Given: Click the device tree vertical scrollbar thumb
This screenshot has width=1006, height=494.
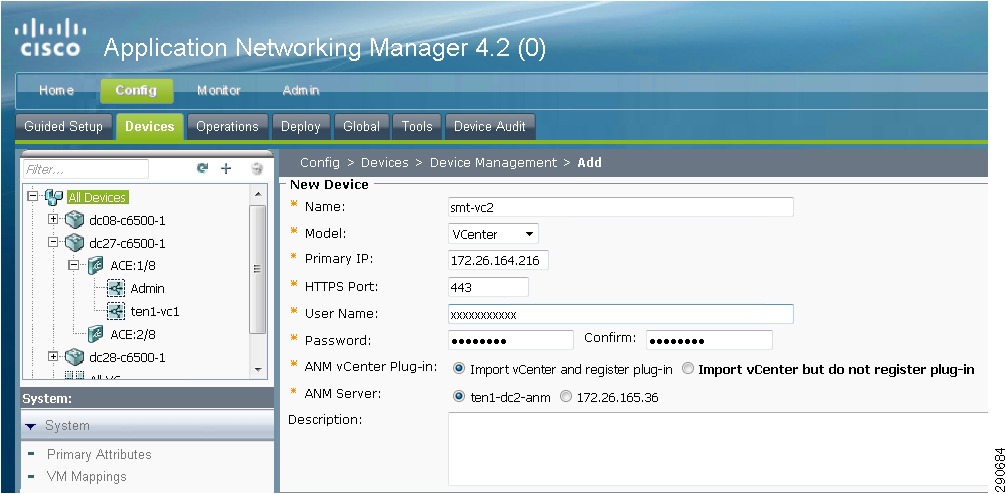Looking at the screenshot, I should pyautogui.click(x=258, y=269).
